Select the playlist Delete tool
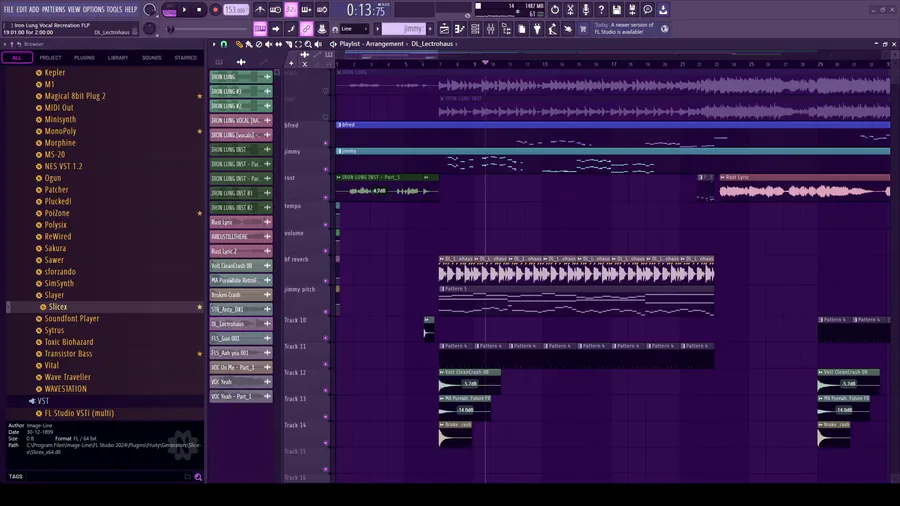This screenshot has width=900, height=506. coord(259,44)
